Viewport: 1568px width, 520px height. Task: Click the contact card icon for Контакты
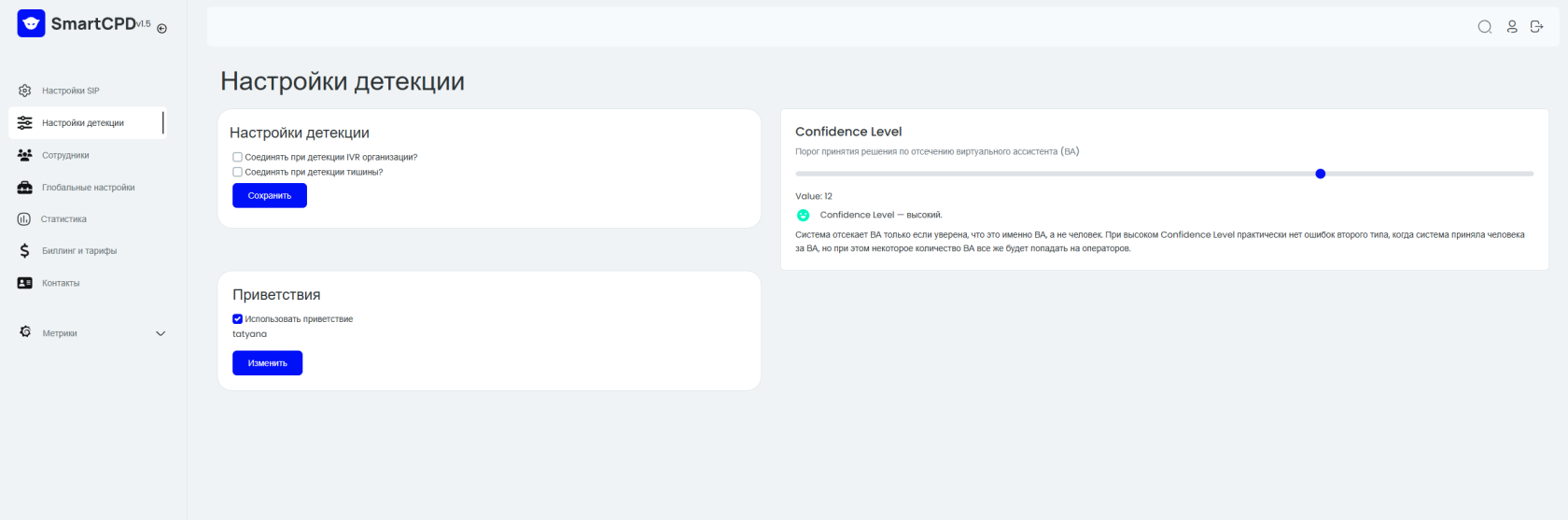[25, 283]
